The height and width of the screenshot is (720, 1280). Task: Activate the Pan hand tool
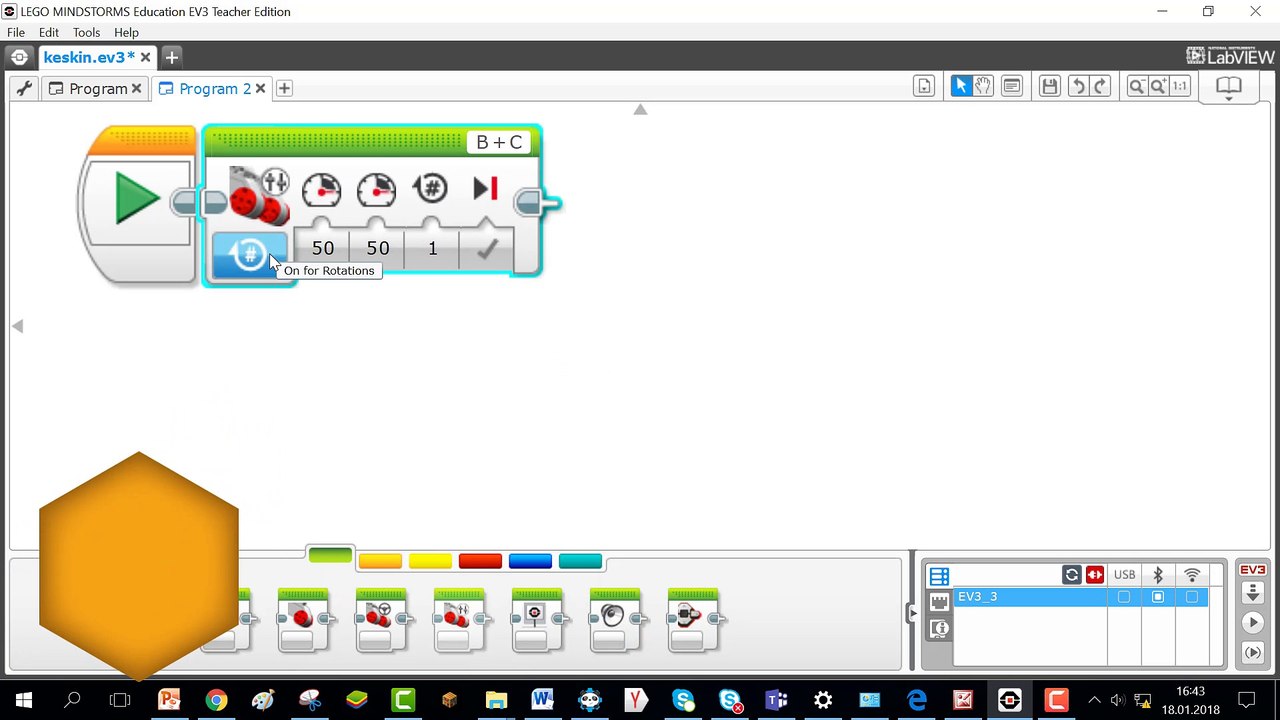tap(983, 87)
